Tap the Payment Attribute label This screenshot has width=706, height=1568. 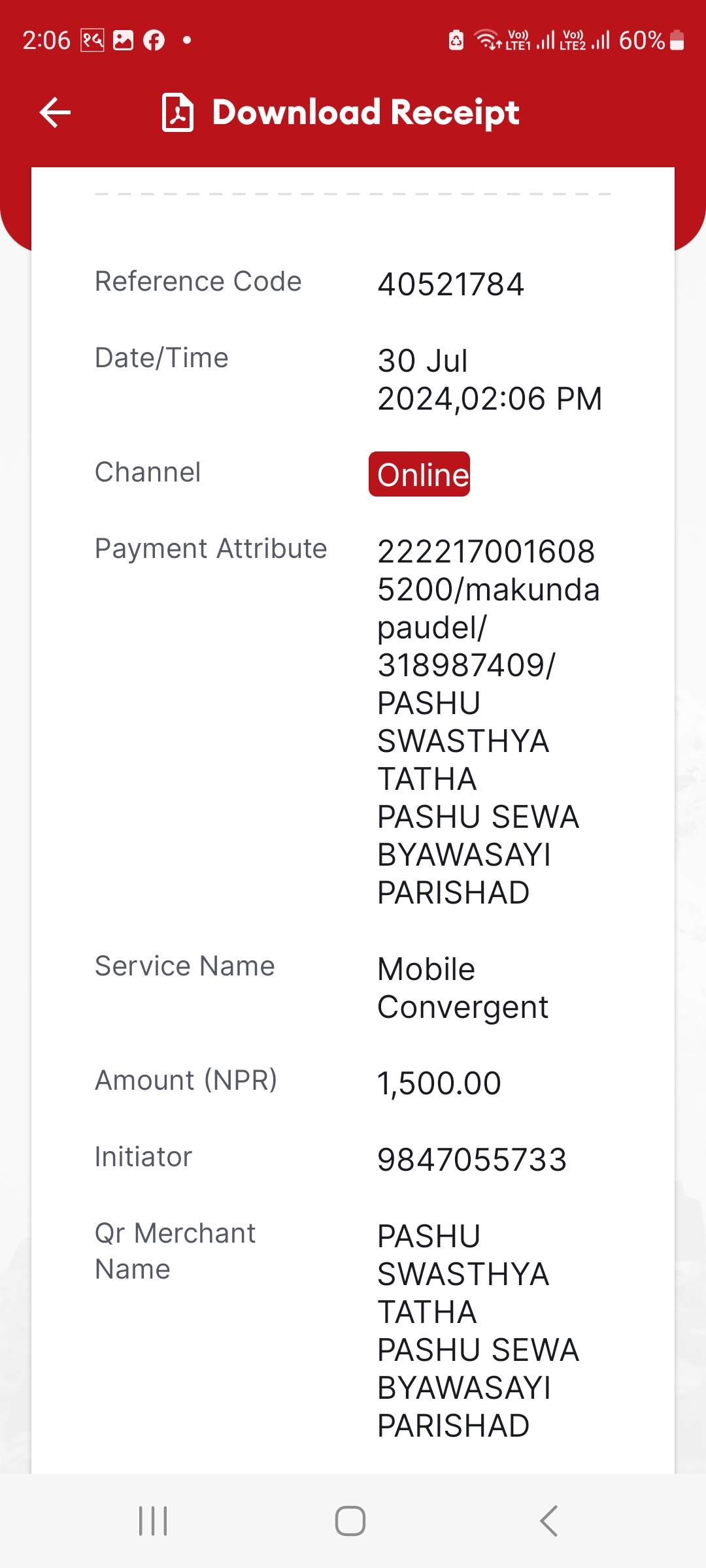(x=210, y=549)
